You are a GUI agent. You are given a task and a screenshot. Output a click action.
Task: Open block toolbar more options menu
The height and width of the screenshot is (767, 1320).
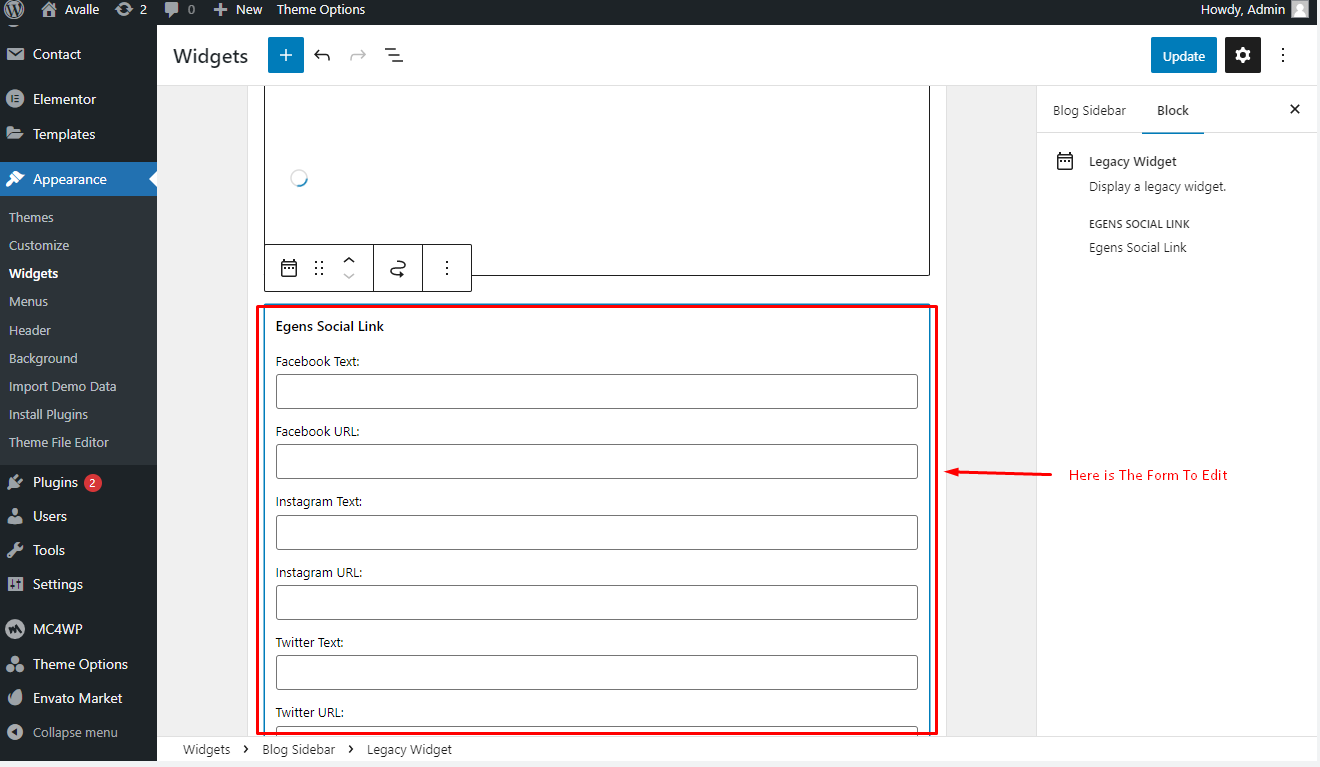[x=447, y=268]
